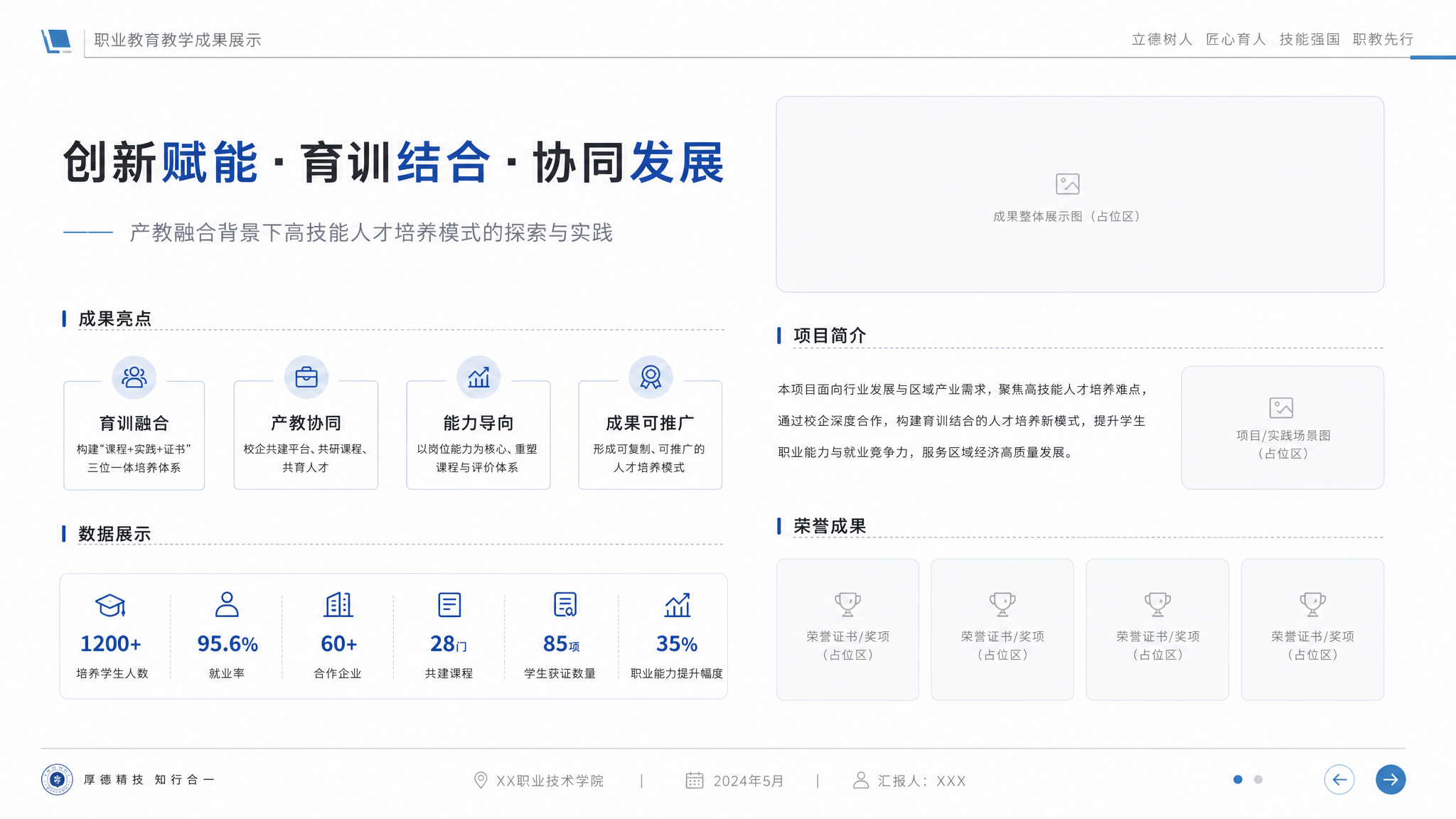This screenshot has height=819, width=1456.
Task: Click the 学生获证数量 label
Action: point(560,673)
